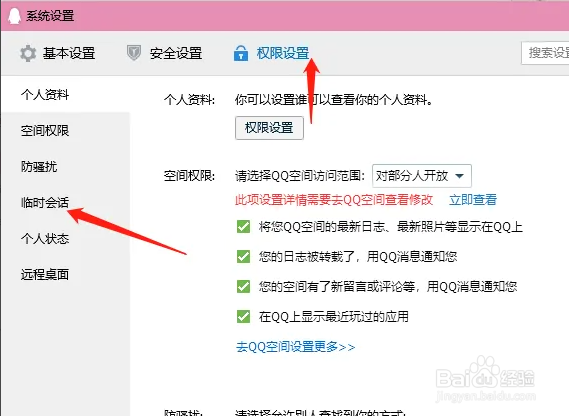569x416 pixels.
Task: Switch to the 安全设置 tab
Action: coord(176,53)
